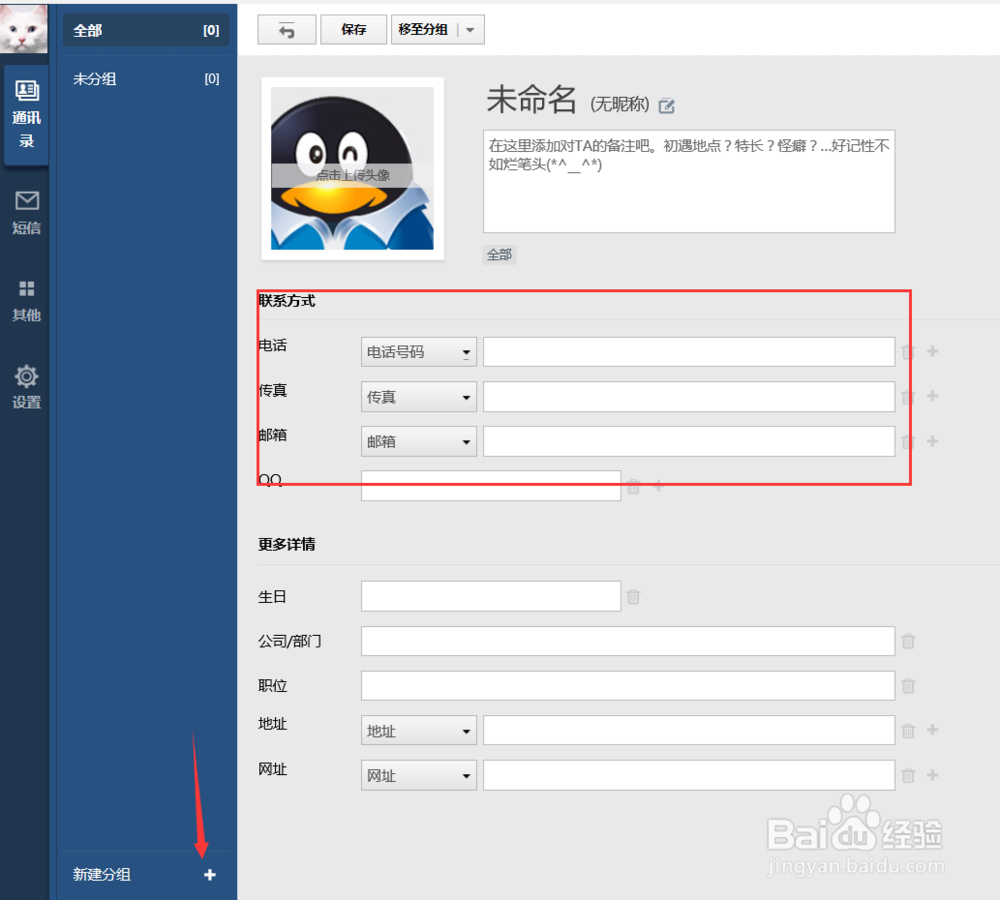Edit the nickname with the pencil icon
This screenshot has height=900, width=1000.
pyautogui.click(x=666, y=105)
